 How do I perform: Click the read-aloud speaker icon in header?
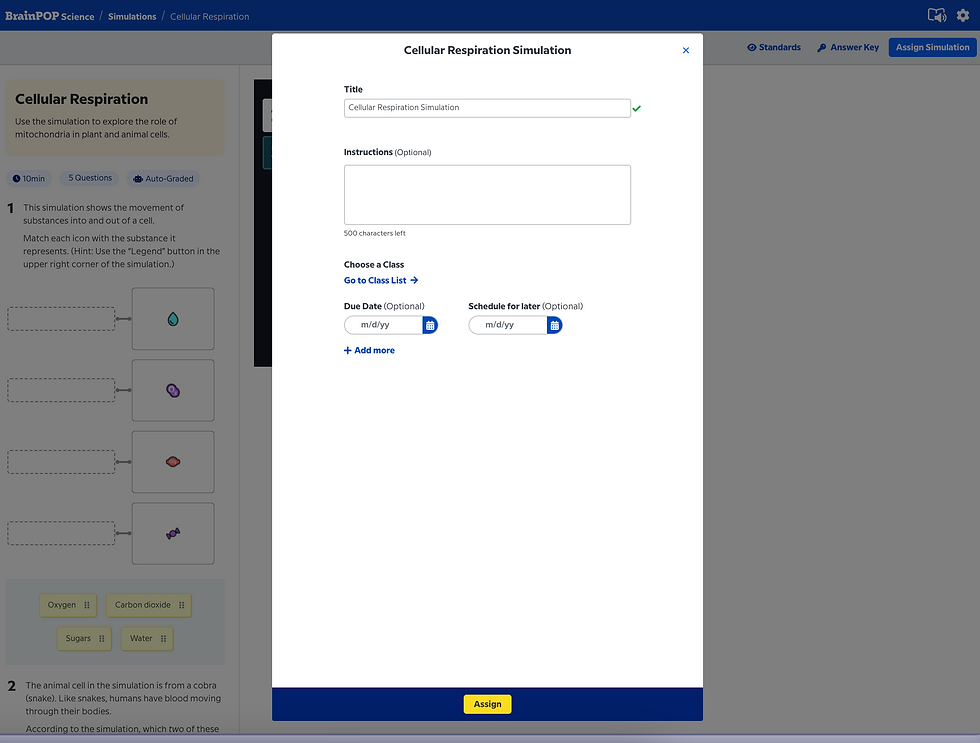[x=936, y=15]
